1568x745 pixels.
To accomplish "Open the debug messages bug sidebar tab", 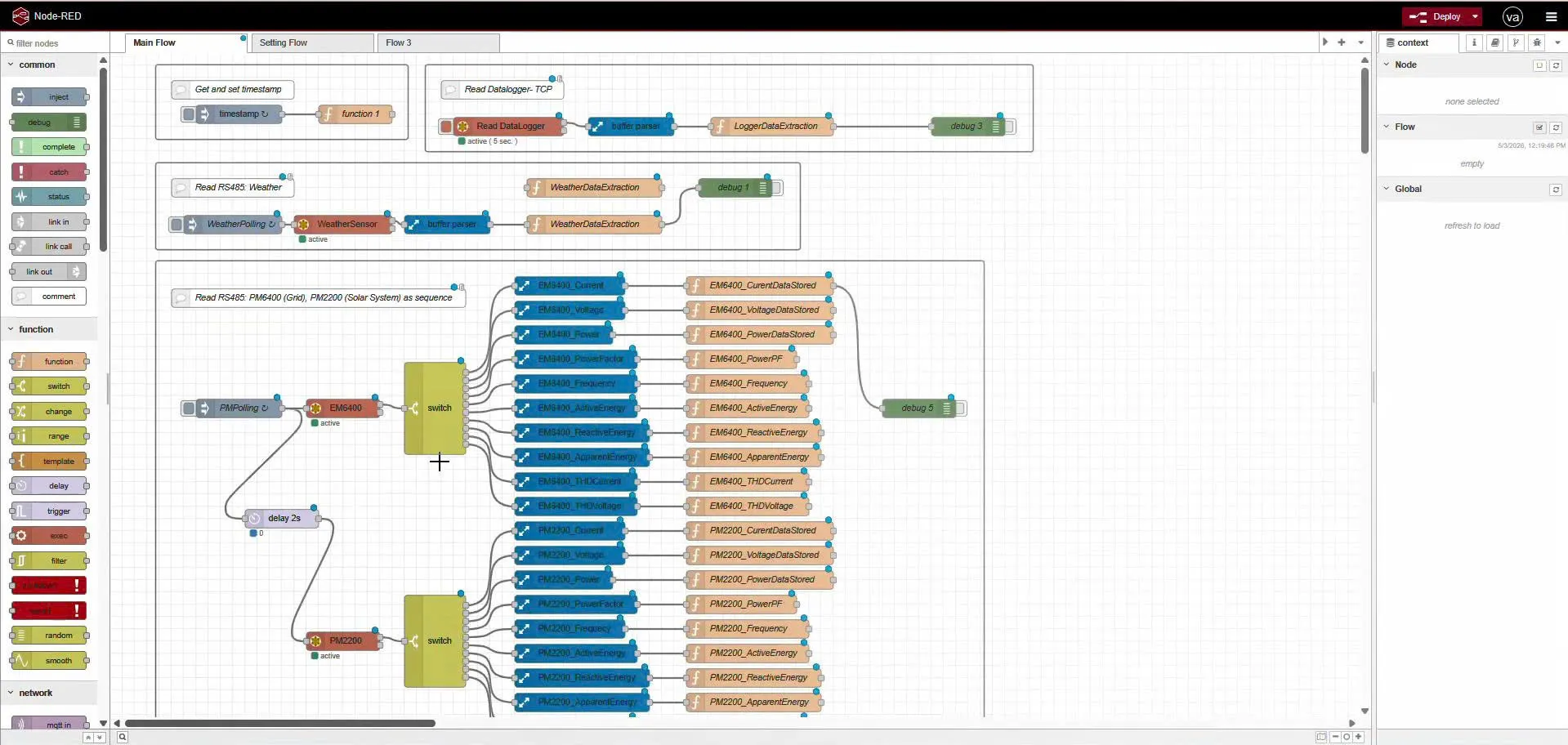I will 1537,42.
